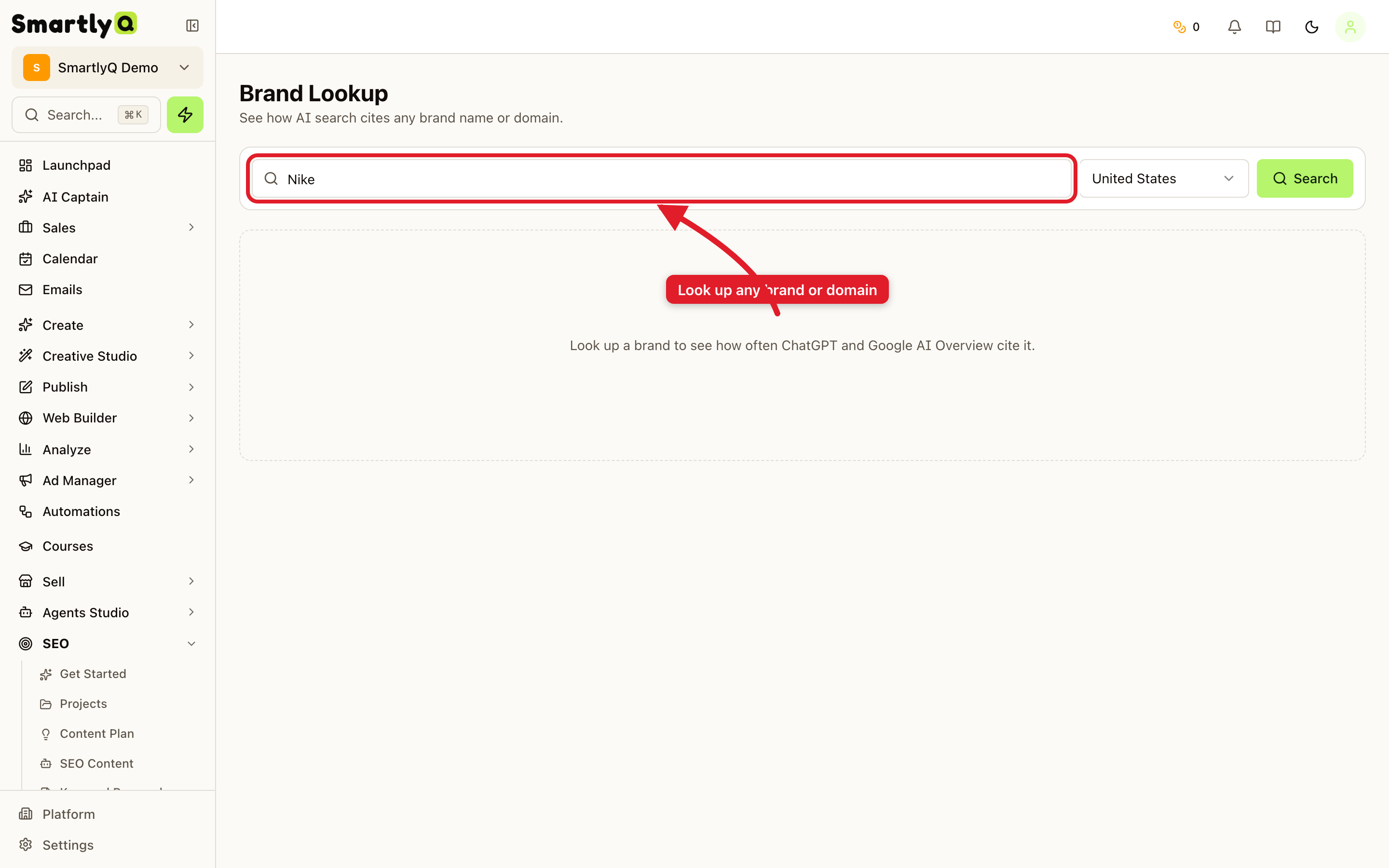1389x868 pixels.
Task: Click the credits coin counter
Action: (1186, 27)
